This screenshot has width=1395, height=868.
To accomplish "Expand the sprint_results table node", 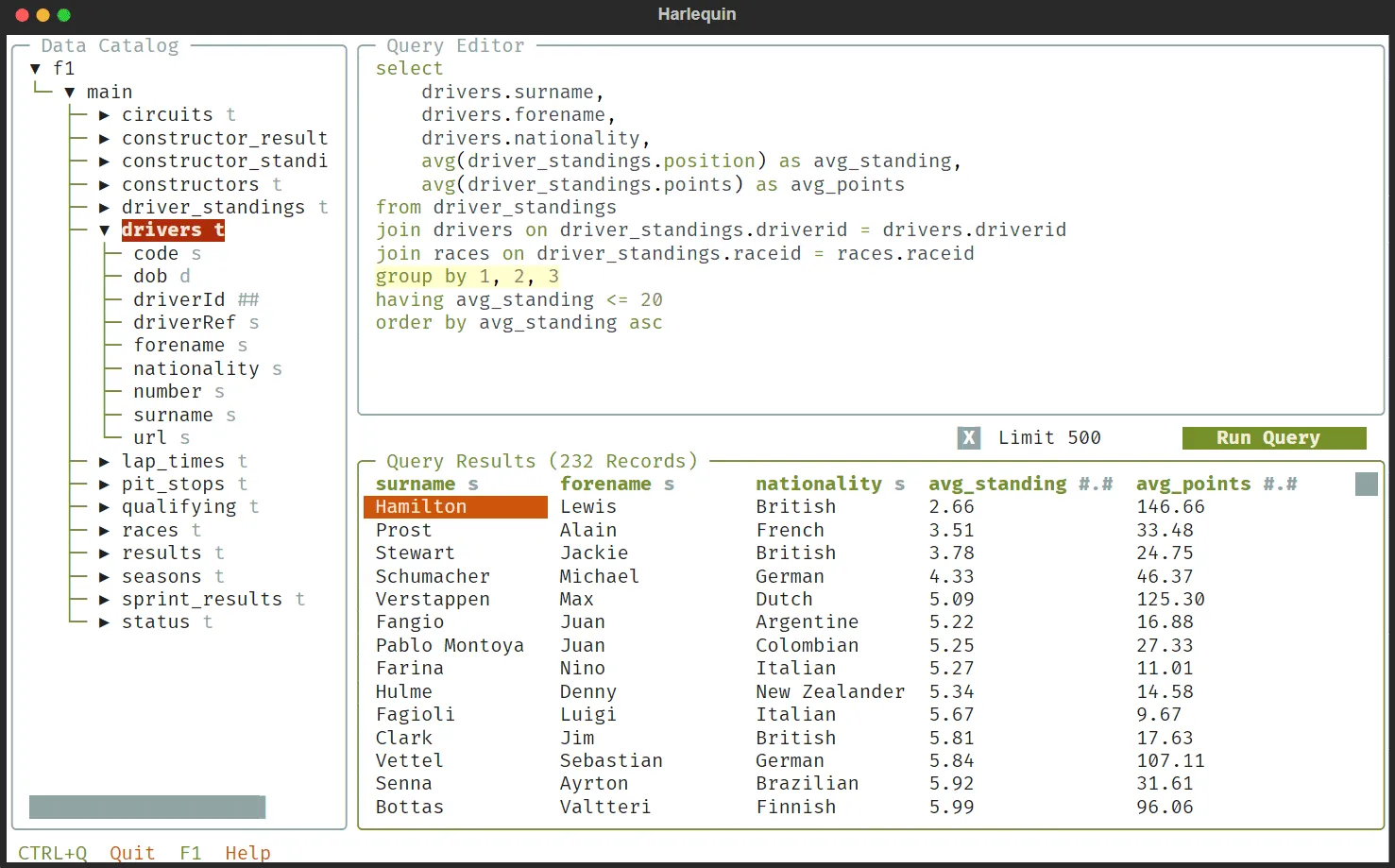I will coord(105,600).
